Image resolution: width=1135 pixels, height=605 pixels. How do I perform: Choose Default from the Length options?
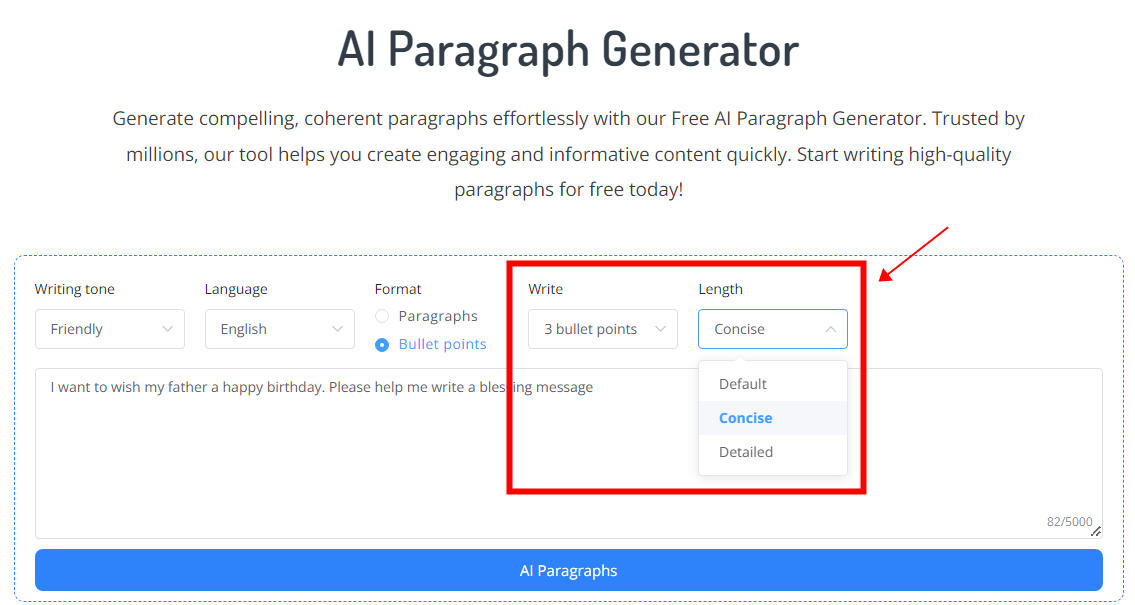[743, 384]
